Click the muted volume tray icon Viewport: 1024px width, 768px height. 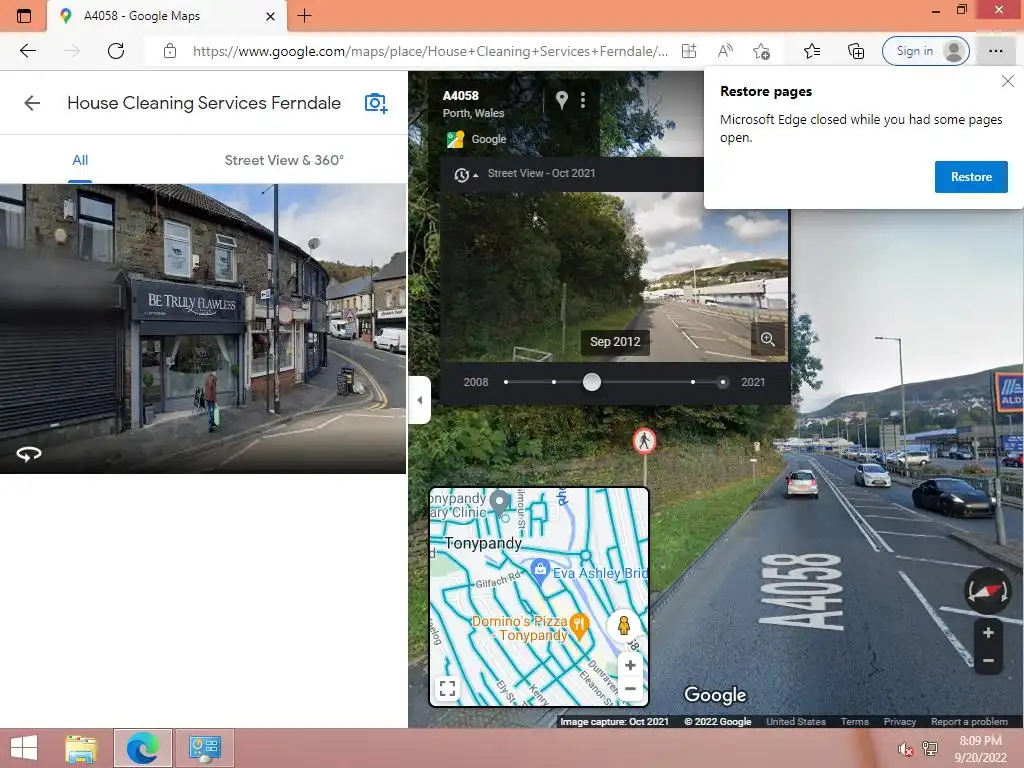coord(905,749)
